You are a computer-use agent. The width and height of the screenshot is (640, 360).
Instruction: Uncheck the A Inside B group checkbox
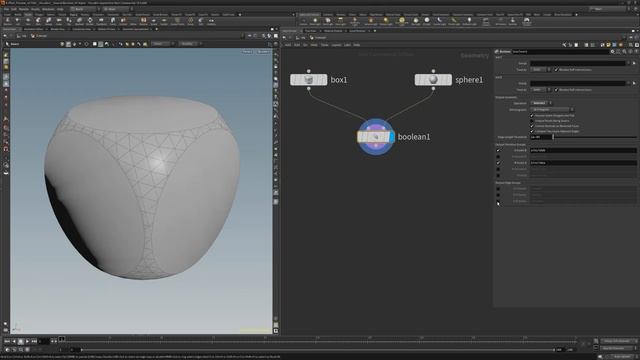[498, 151]
